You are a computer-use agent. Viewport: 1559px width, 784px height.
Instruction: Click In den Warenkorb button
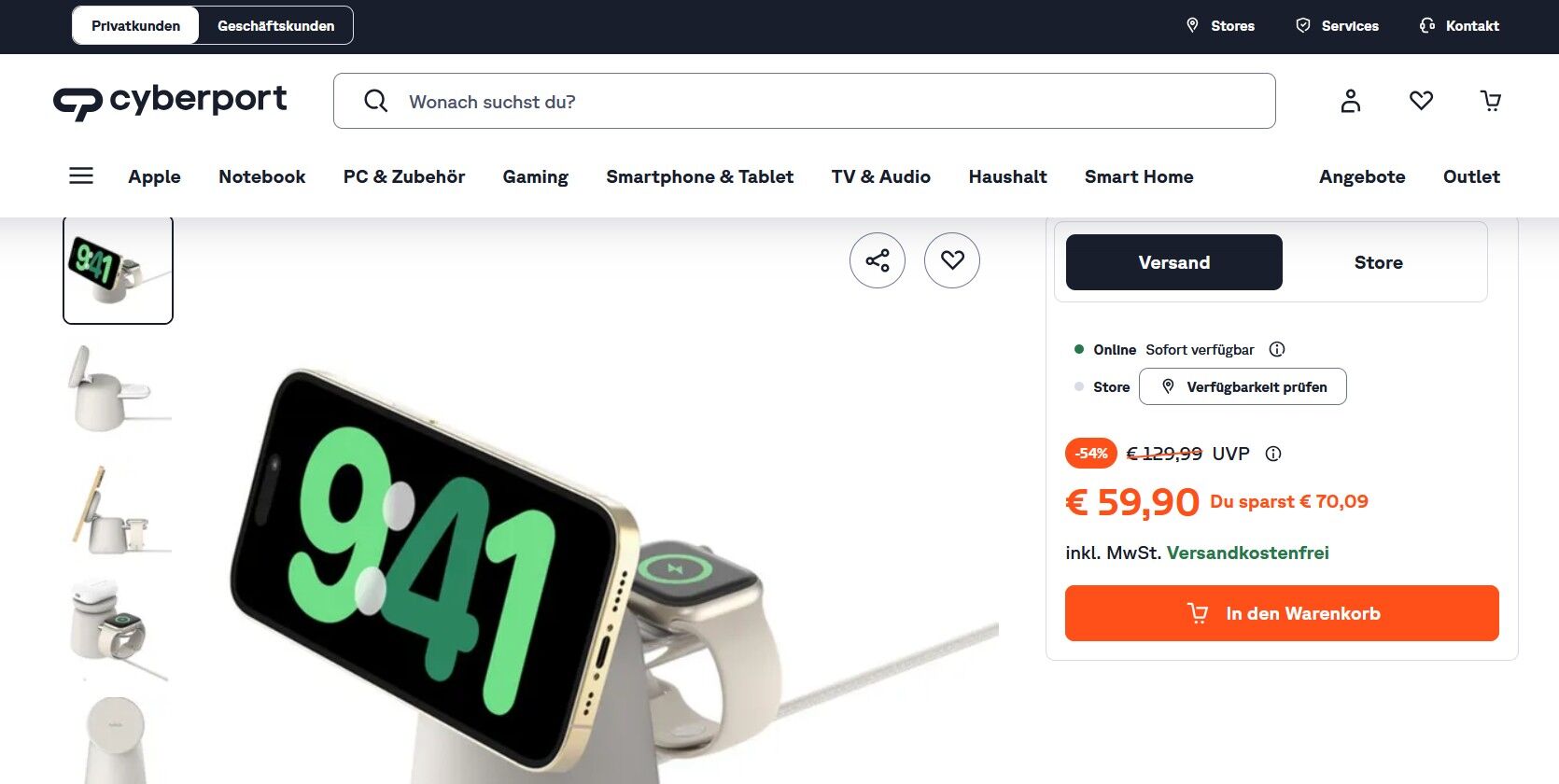coord(1282,613)
